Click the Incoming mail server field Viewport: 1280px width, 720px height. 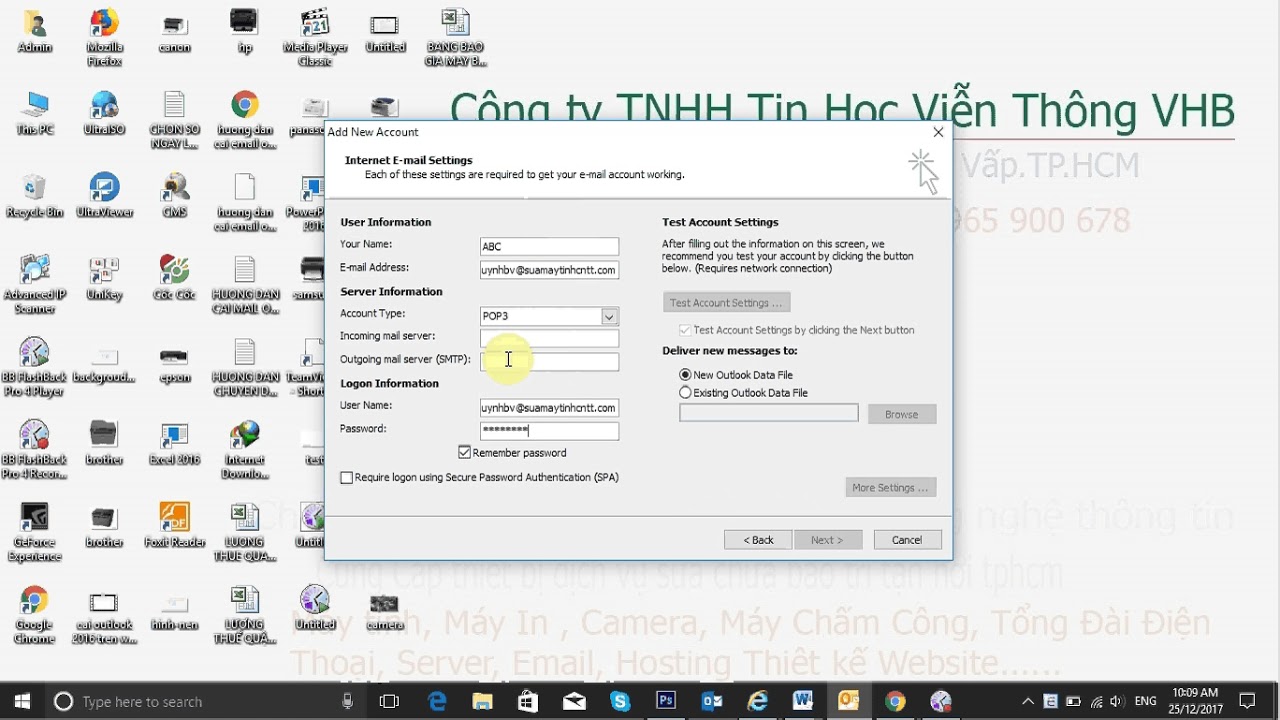(549, 338)
